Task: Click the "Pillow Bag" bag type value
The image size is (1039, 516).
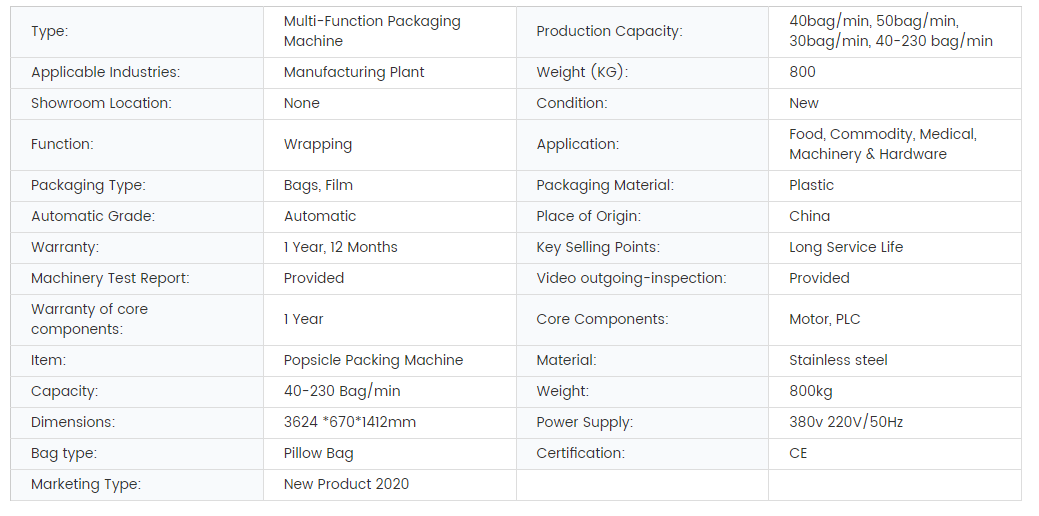Action: click(x=318, y=453)
